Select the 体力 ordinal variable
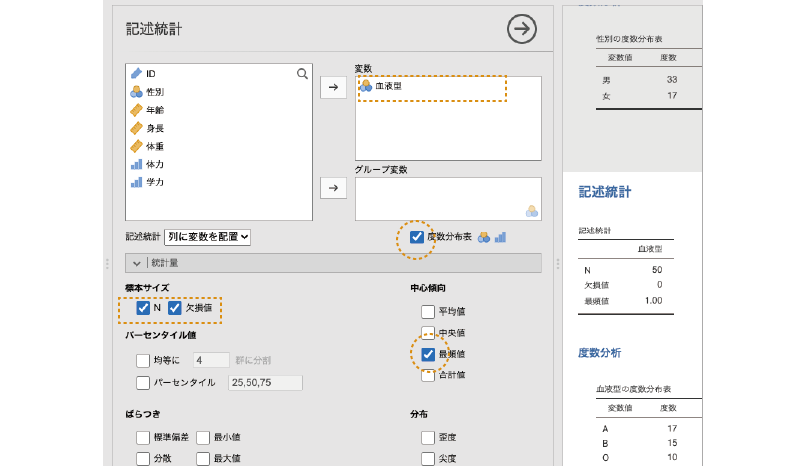The height and width of the screenshot is (466, 800). tap(154, 164)
